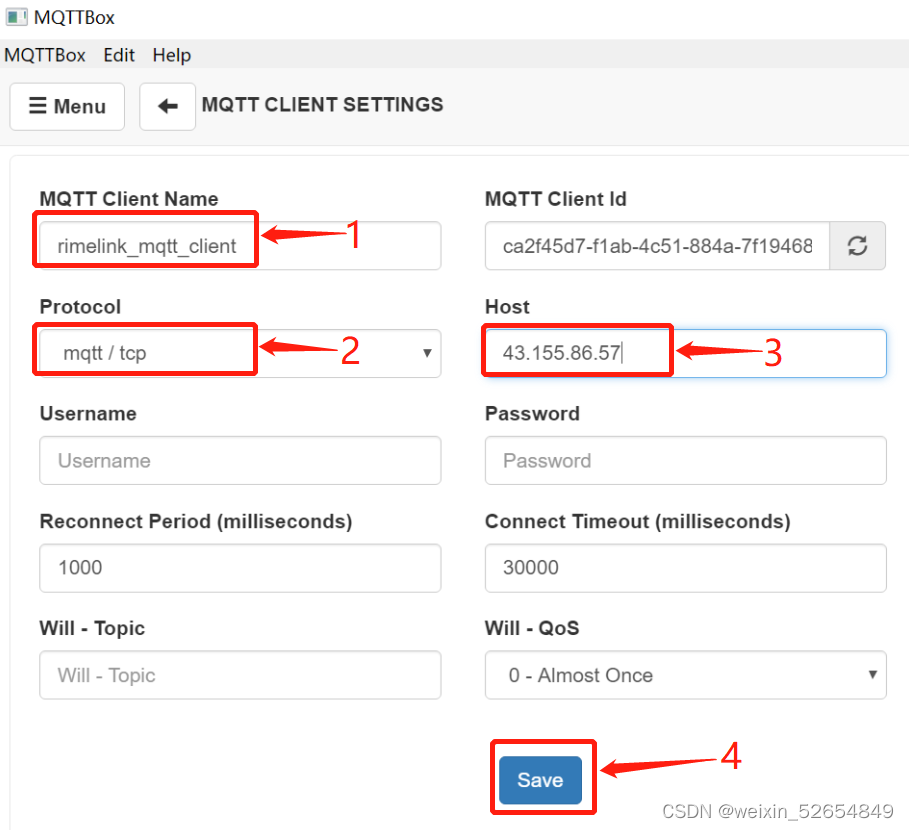Click the Will - Topic input field
The height and width of the screenshot is (830, 909).
click(240, 675)
